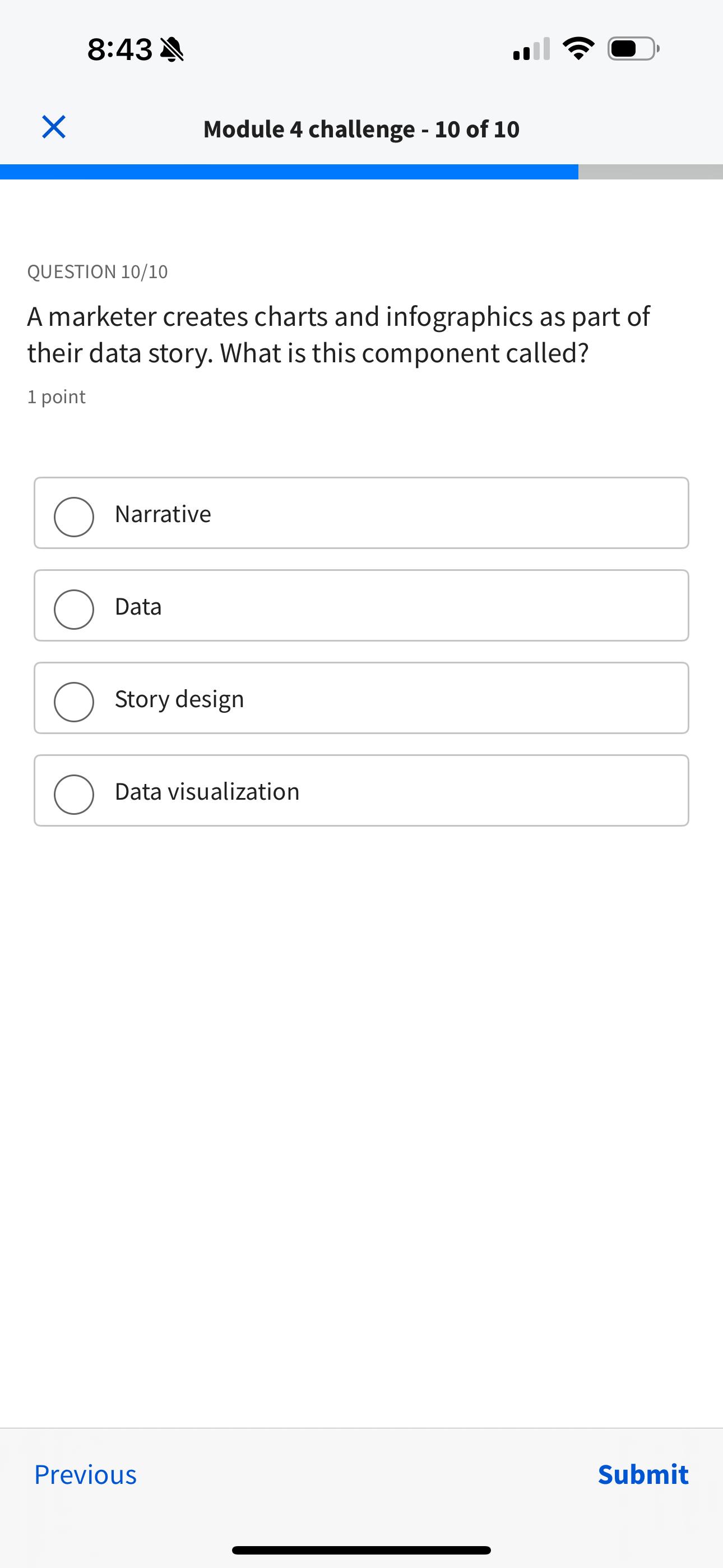Tap the 8:43 clock in status bar
The height and width of the screenshot is (1568, 723).
120,49
